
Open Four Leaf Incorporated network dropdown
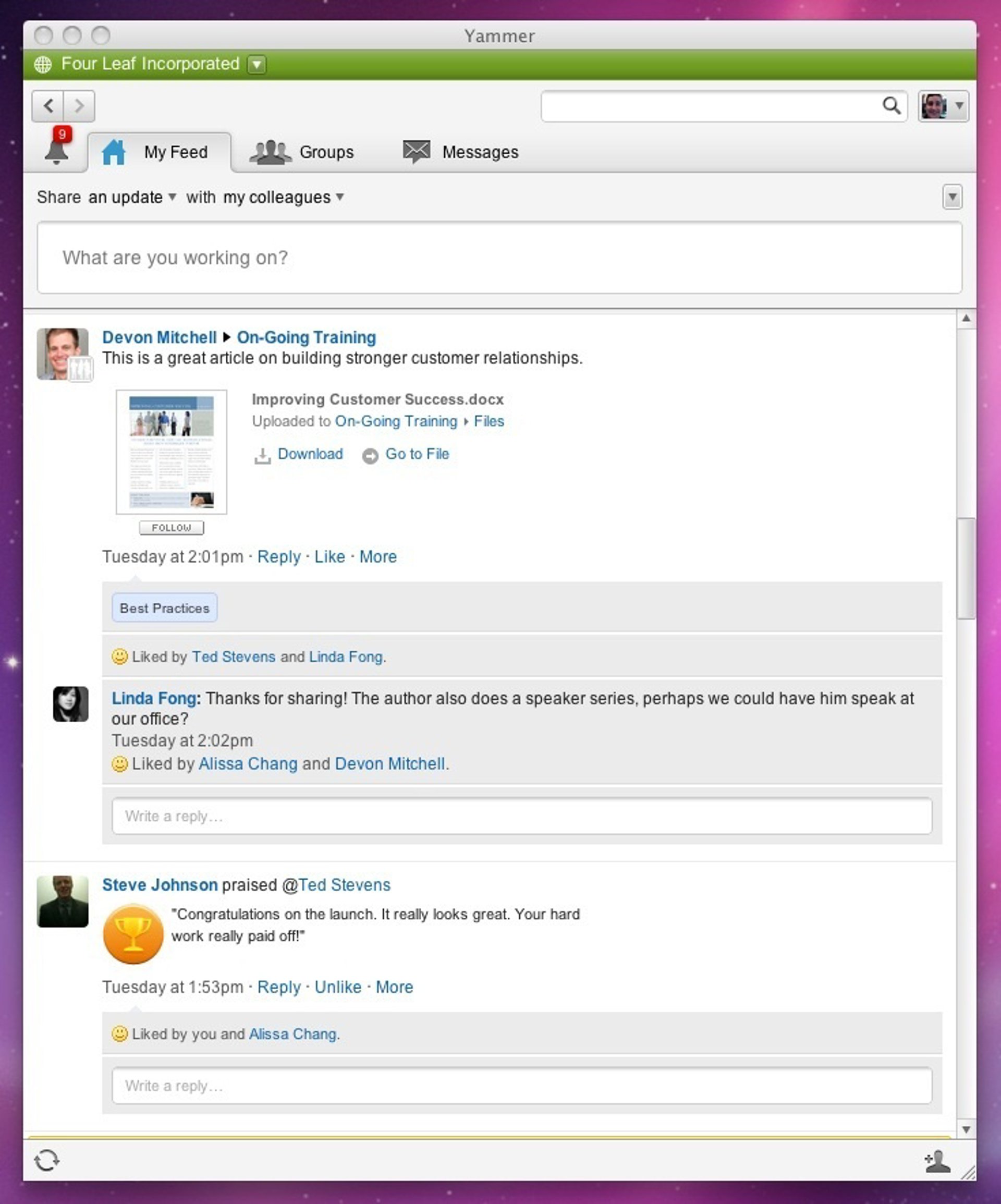[257, 64]
